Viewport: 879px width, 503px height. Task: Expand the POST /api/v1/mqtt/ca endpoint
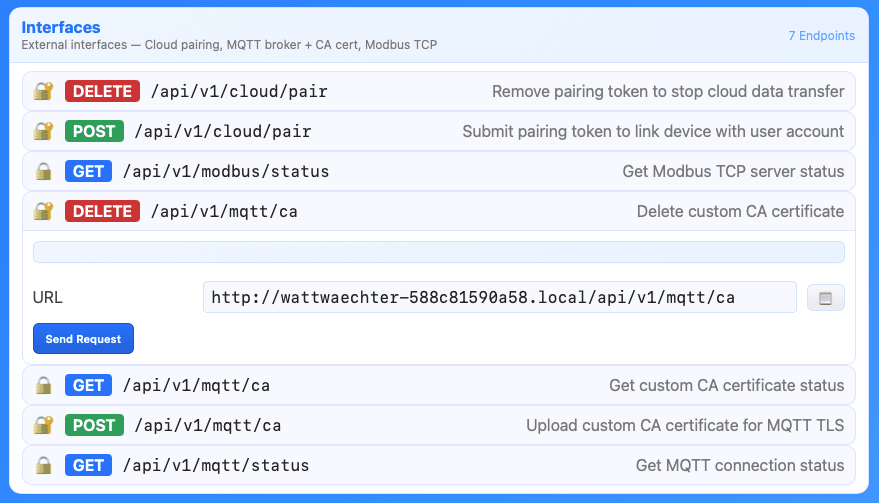(439, 425)
